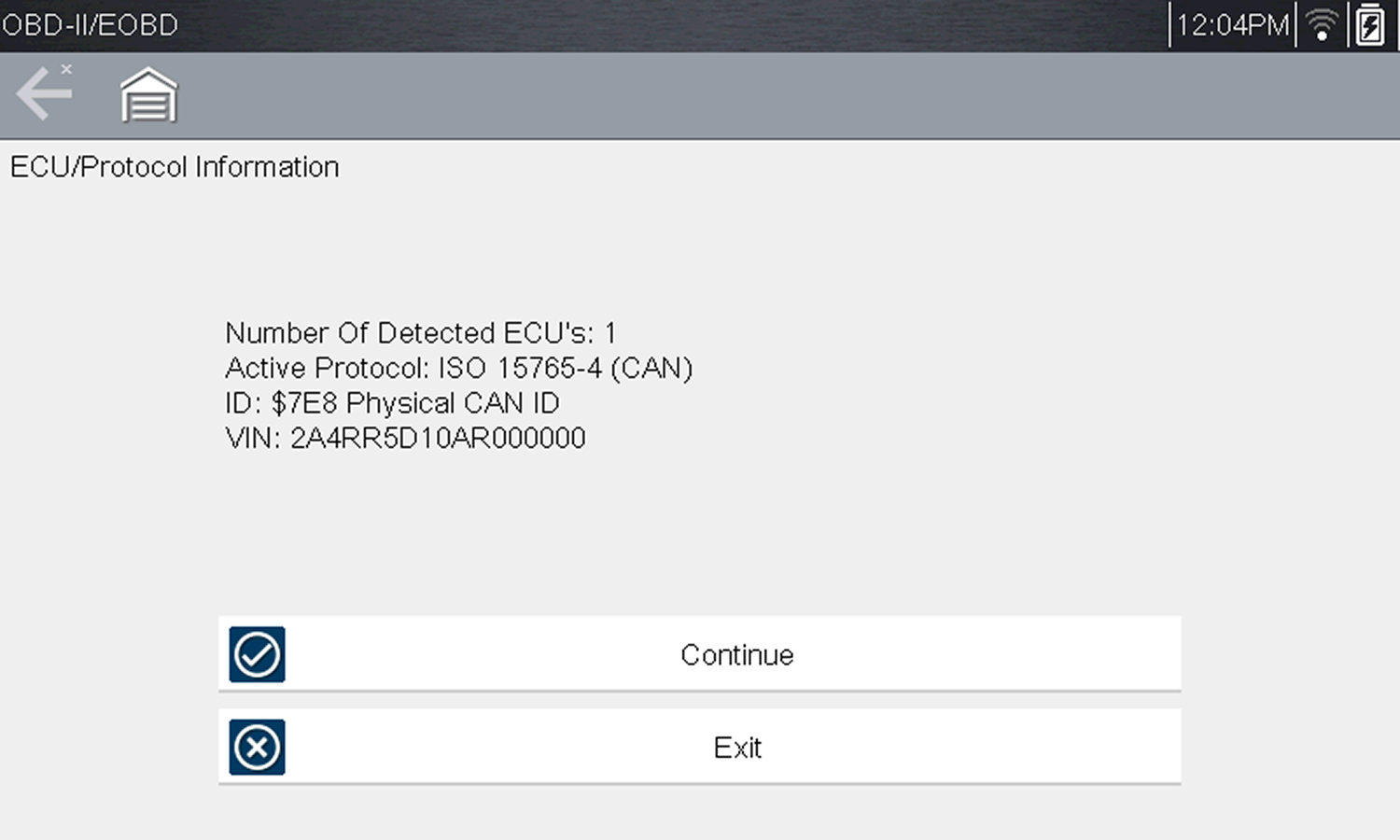This screenshot has width=1400, height=840.
Task: Select the VIN 2A4RR5D10AR000000 text
Action: (405, 437)
